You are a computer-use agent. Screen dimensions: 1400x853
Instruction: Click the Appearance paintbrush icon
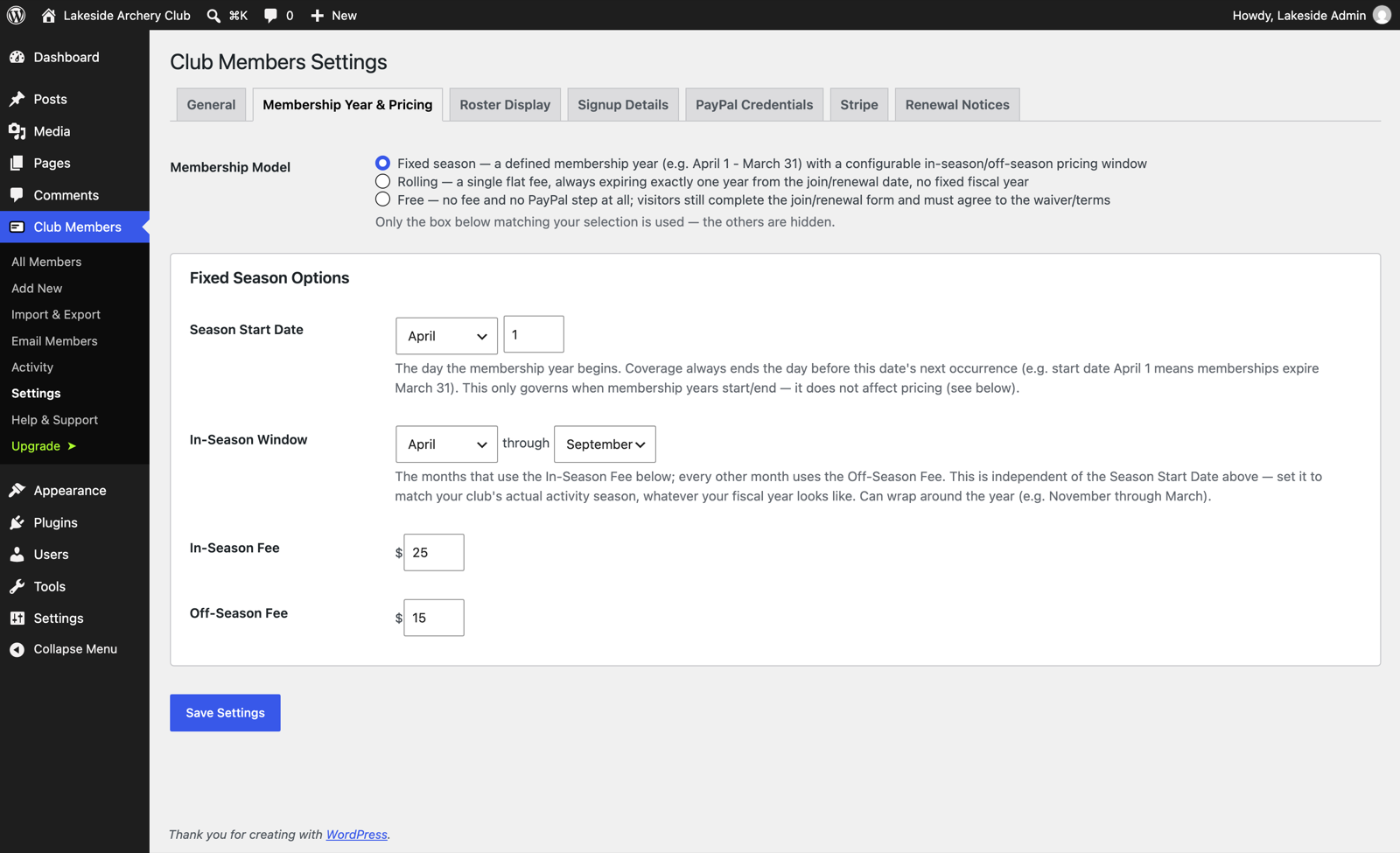click(17, 490)
